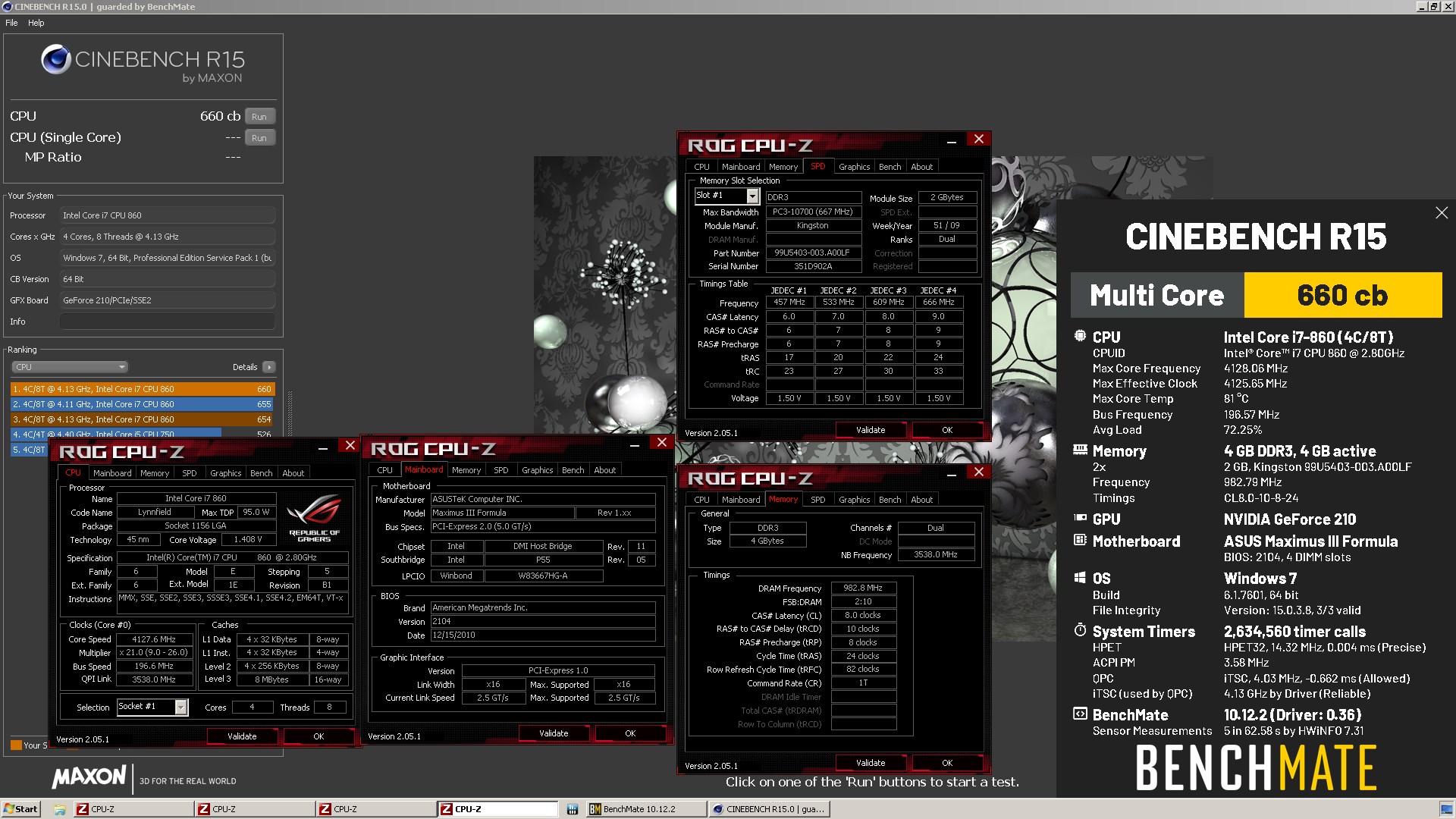Click the Cinebench R15 sphere logo
This screenshot has width=1456, height=819.
point(55,59)
